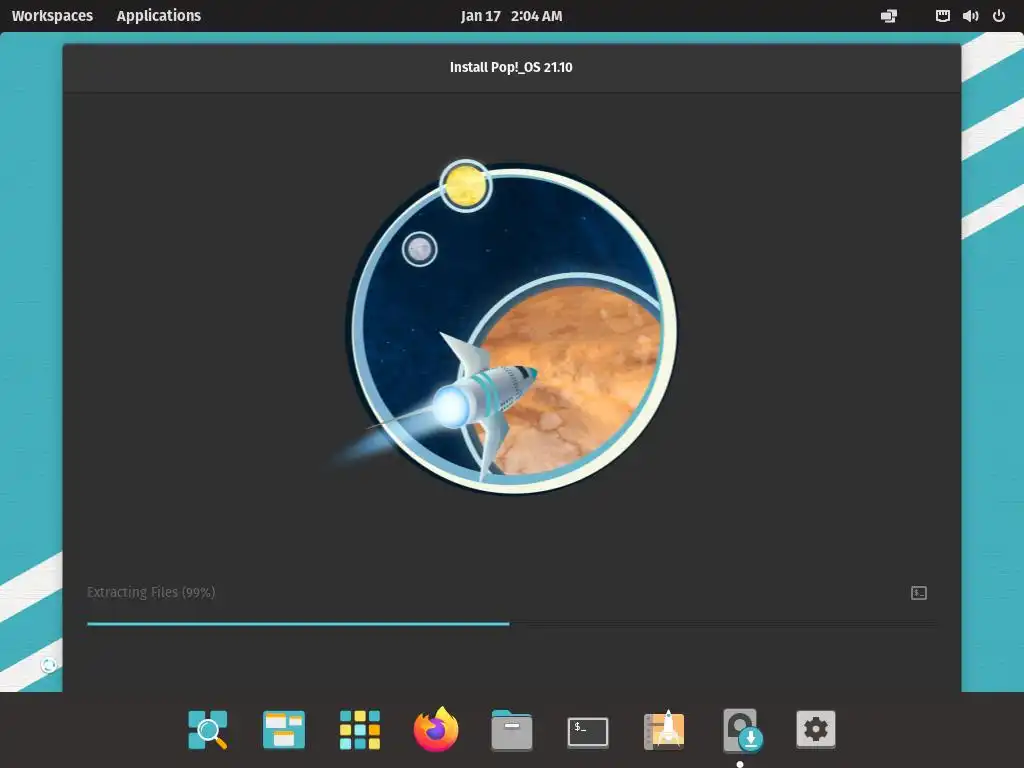
Task: Open the Workspaces icon in dock
Action: [283, 729]
